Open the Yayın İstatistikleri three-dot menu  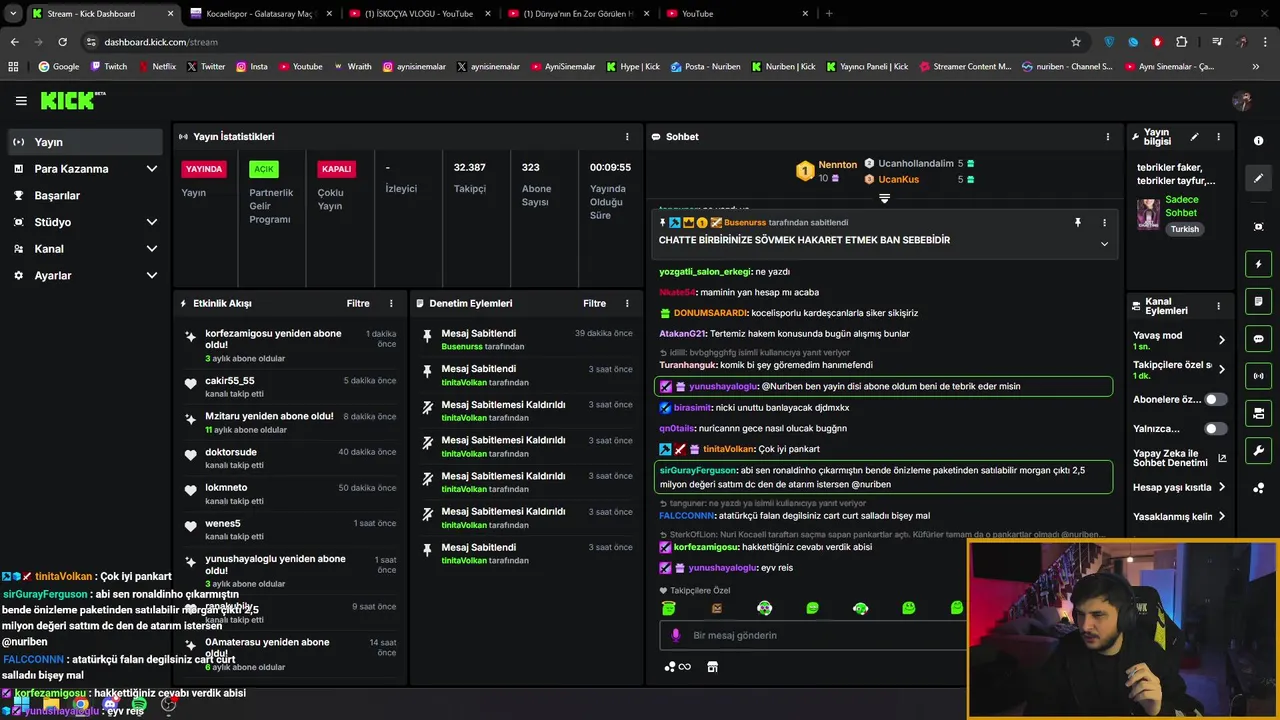point(627,137)
